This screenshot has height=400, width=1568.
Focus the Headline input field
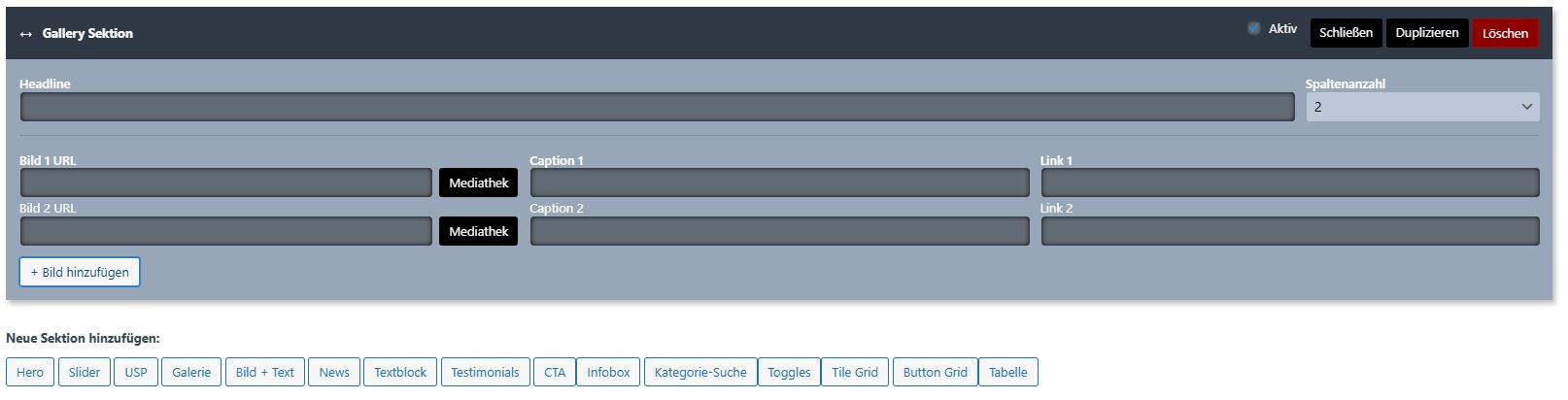657,108
